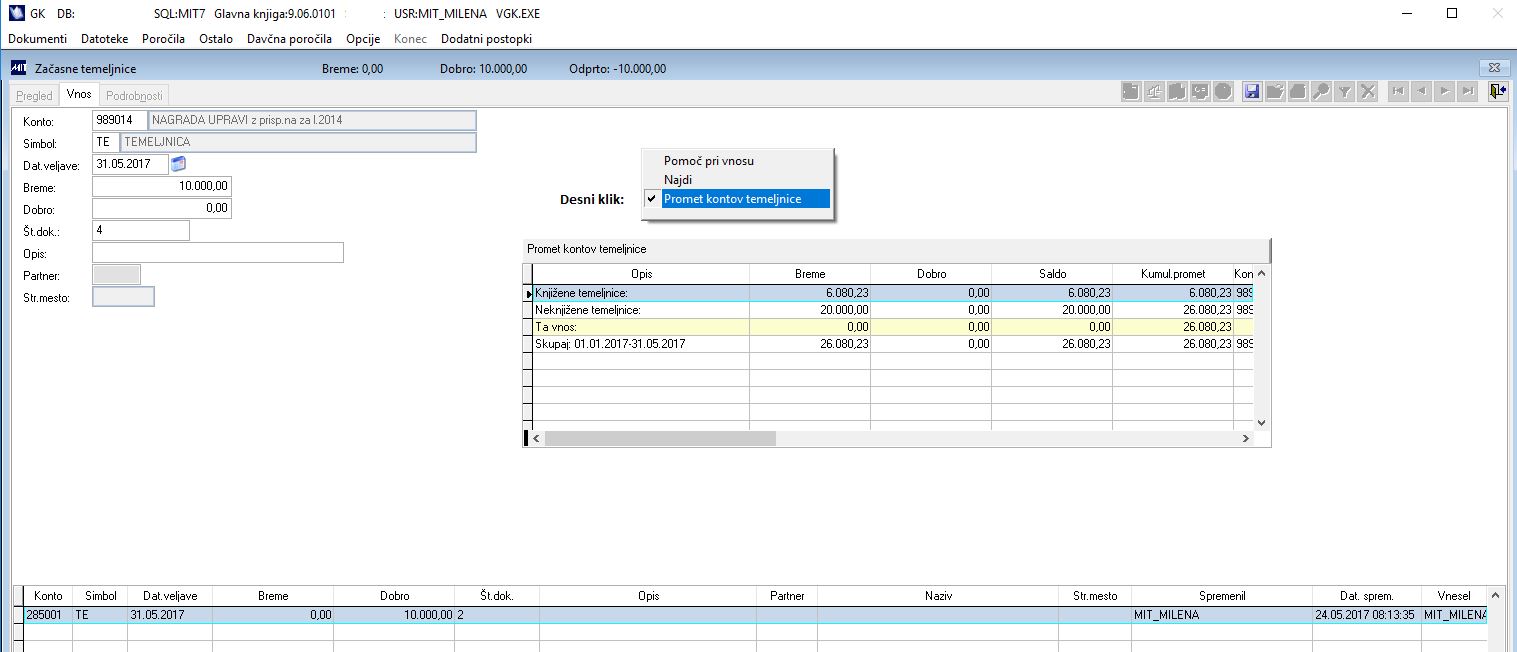The height and width of the screenshot is (652, 1517).
Task: Open the Davčna poročila menu
Action: pyautogui.click(x=289, y=39)
